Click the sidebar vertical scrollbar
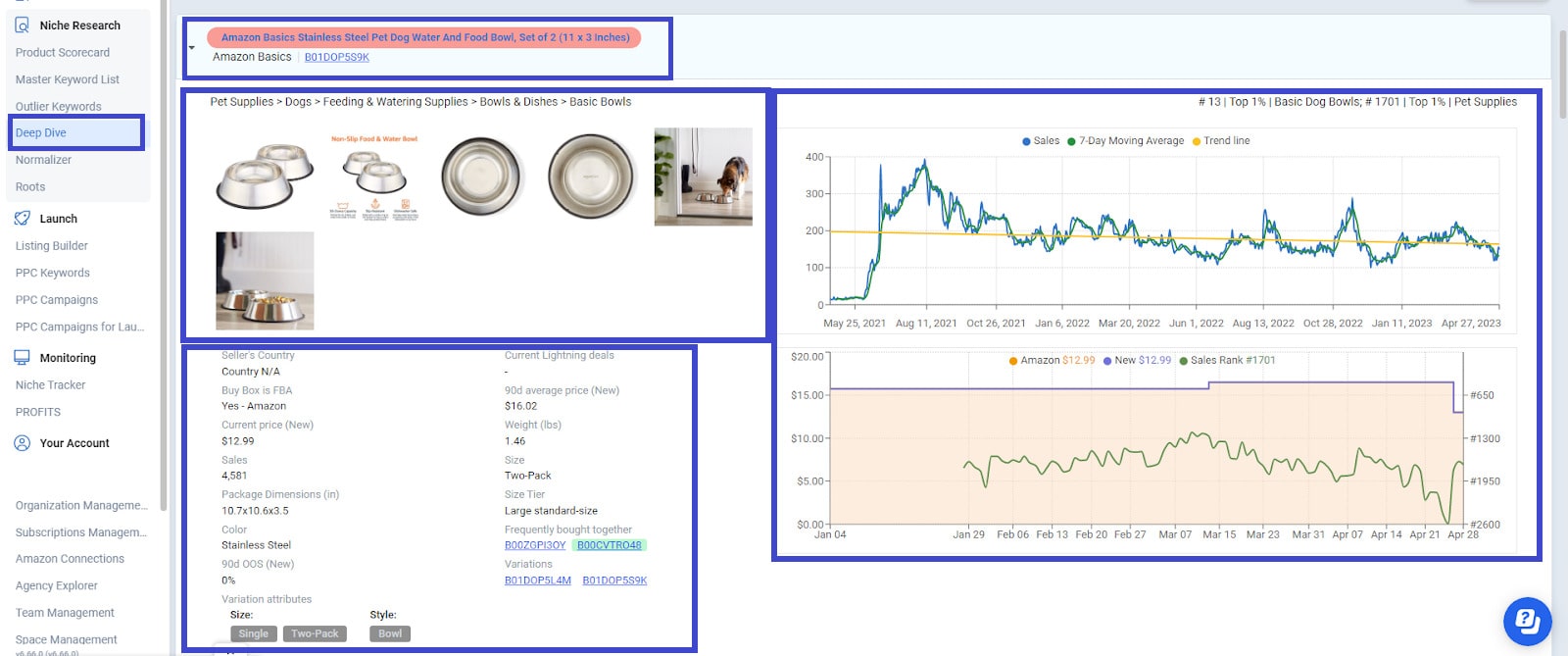The height and width of the screenshot is (656, 1568). click(163, 255)
